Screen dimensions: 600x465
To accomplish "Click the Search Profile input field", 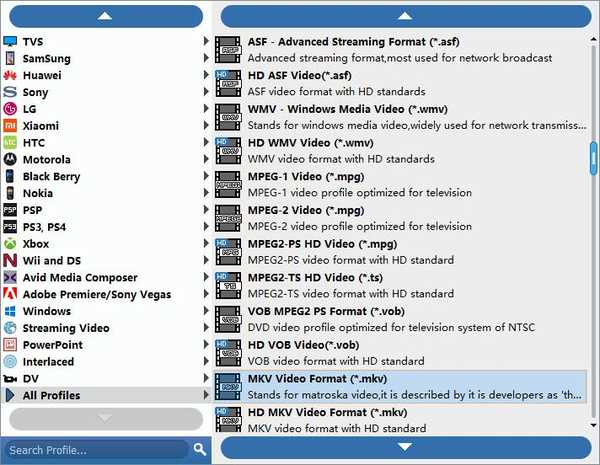I will [x=98, y=450].
